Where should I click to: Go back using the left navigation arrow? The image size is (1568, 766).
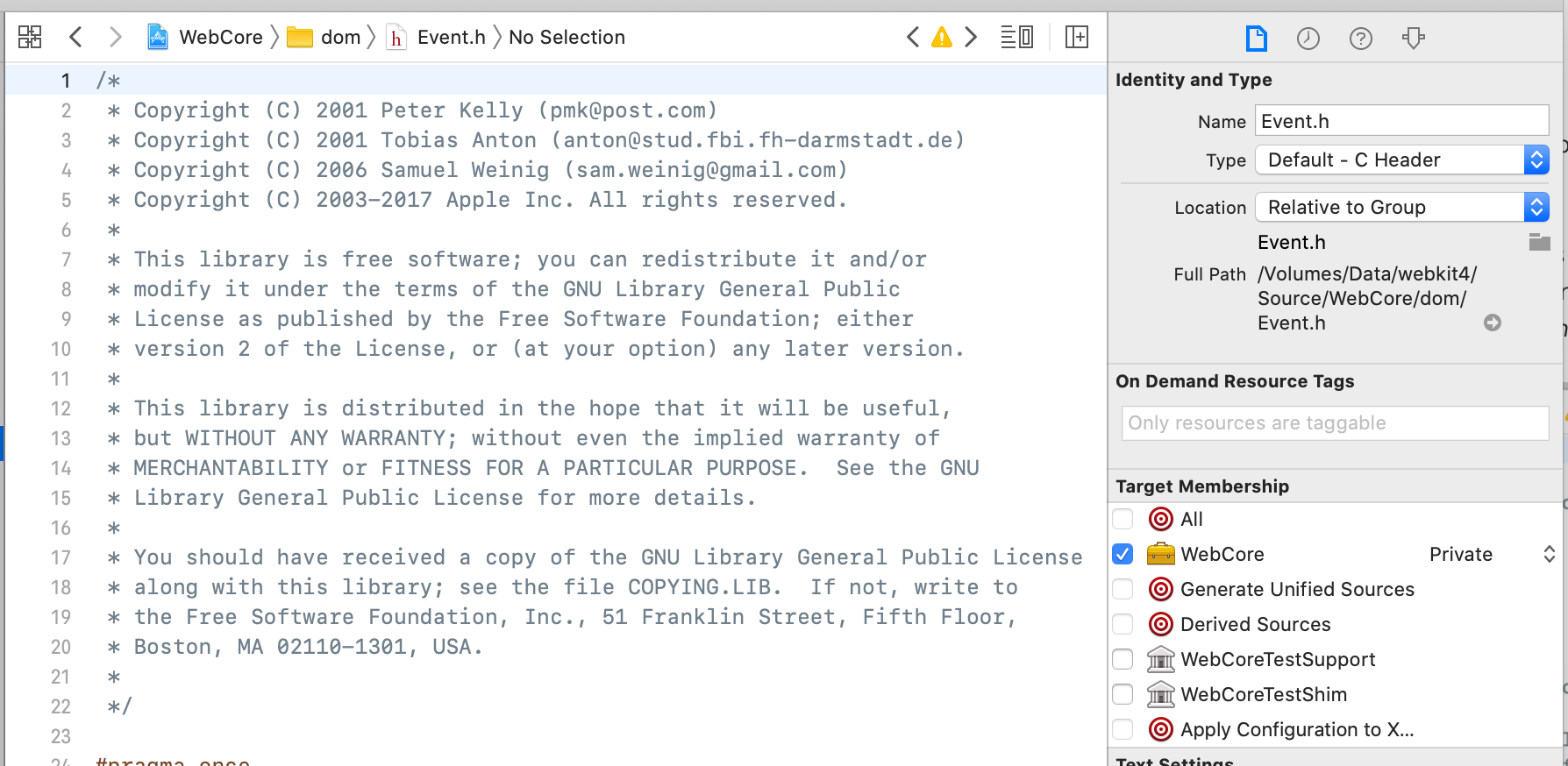coord(75,37)
